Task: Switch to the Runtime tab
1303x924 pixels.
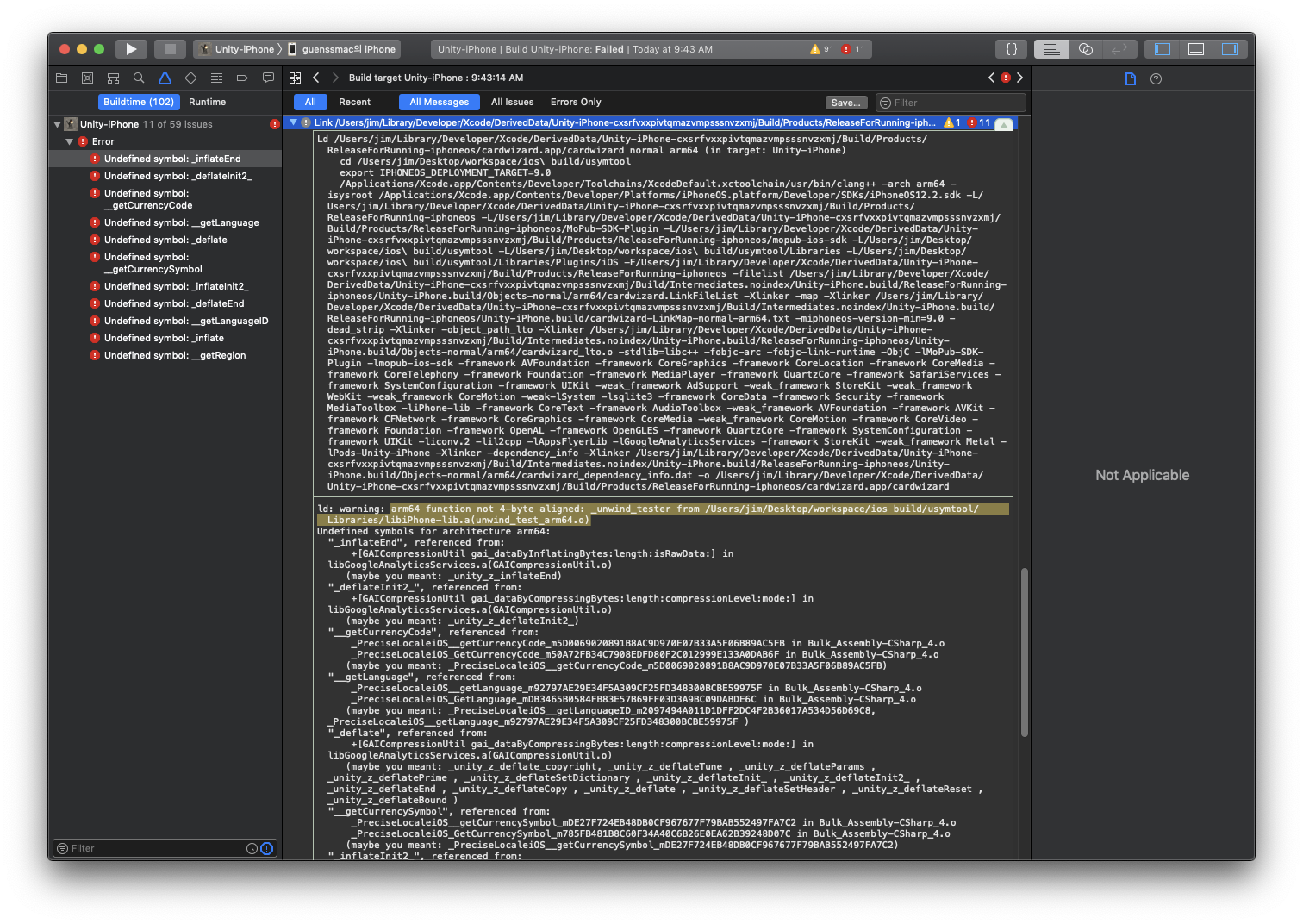Action: [x=208, y=102]
